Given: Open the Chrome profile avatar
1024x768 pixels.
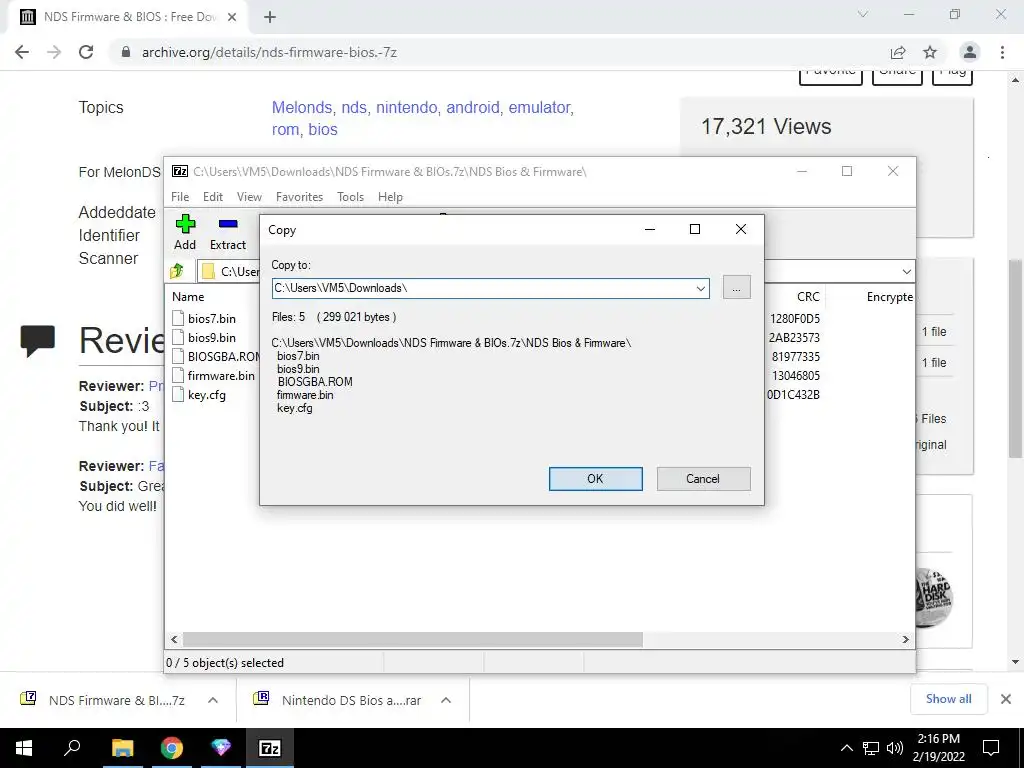Looking at the screenshot, I should click(x=970, y=52).
